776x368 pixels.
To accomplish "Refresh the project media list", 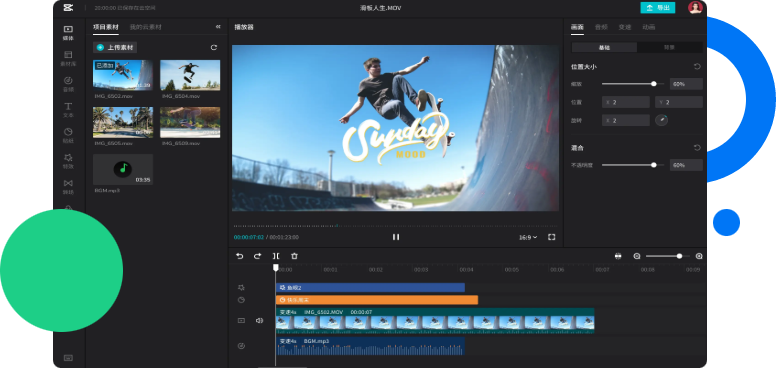I will (214, 47).
